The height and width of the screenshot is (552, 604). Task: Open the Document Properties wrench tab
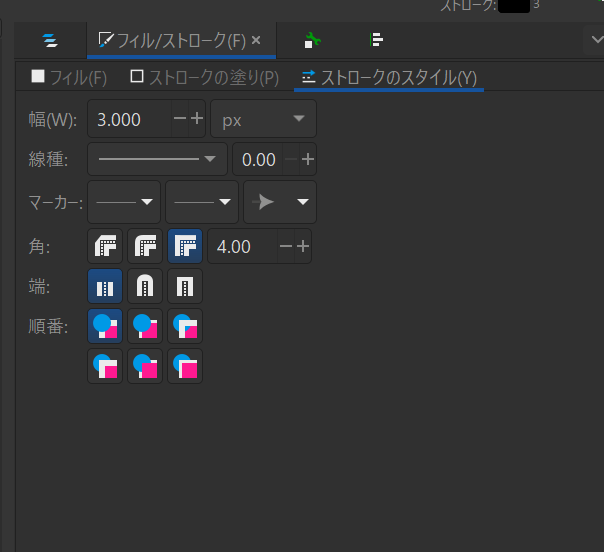point(312,40)
